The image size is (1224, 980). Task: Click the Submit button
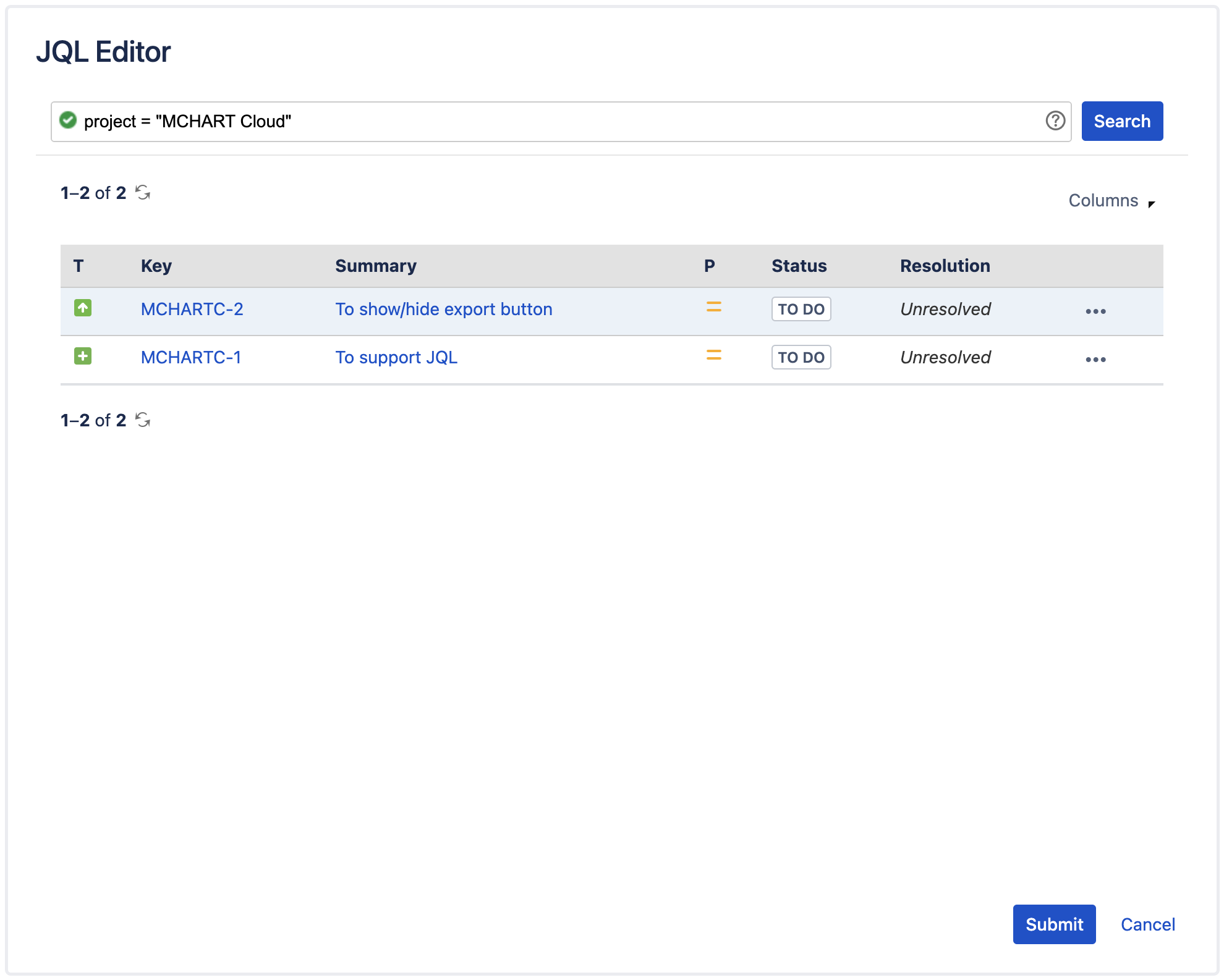coord(1054,924)
